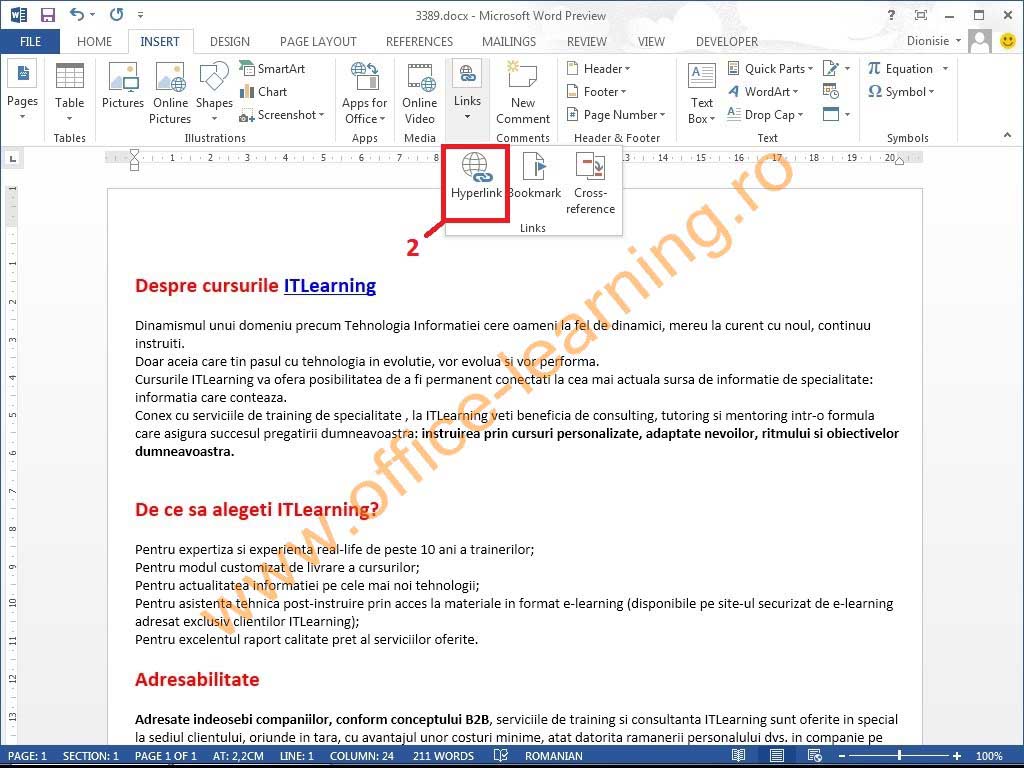The height and width of the screenshot is (768, 1024).
Task: Open the WordArt gallery
Action: tap(763, 91)
